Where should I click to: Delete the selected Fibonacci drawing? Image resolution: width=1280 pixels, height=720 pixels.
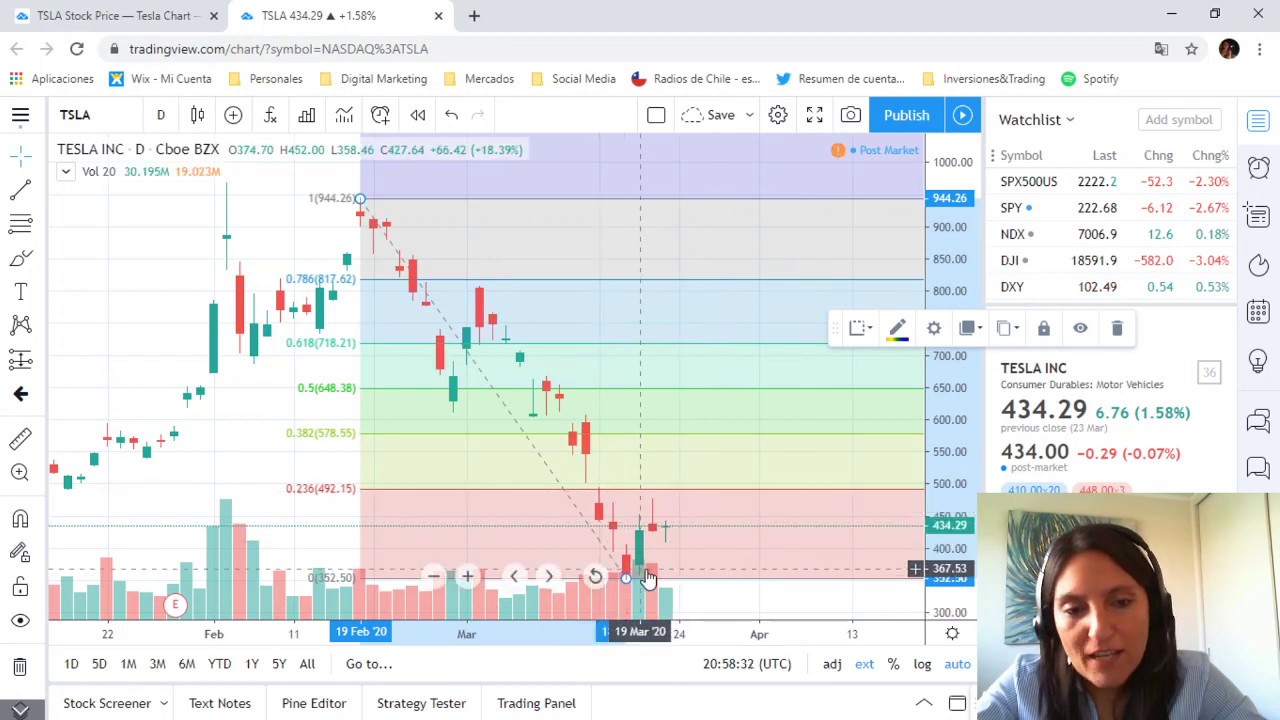1117,328
